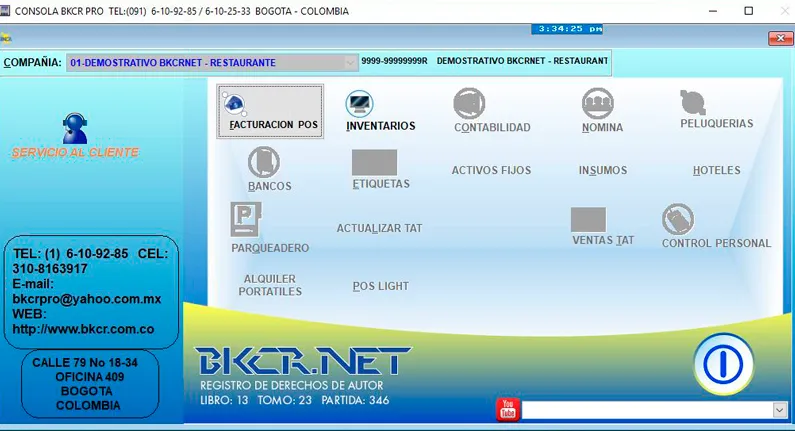Click the Calle 79 No 18-34 address box
The width and height of the screenshot is (795, 431).
[x=90, y=384]
